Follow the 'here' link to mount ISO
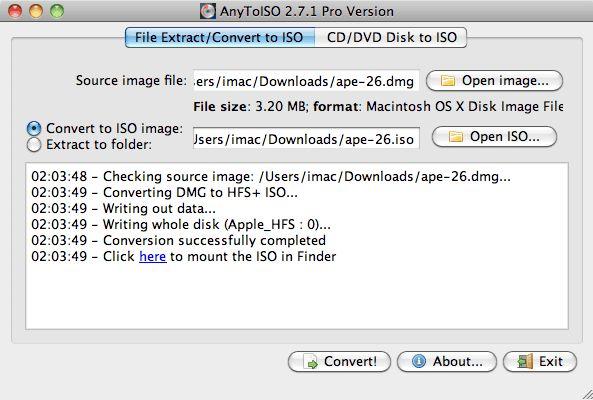593x400 pixels. pos(153,256)
